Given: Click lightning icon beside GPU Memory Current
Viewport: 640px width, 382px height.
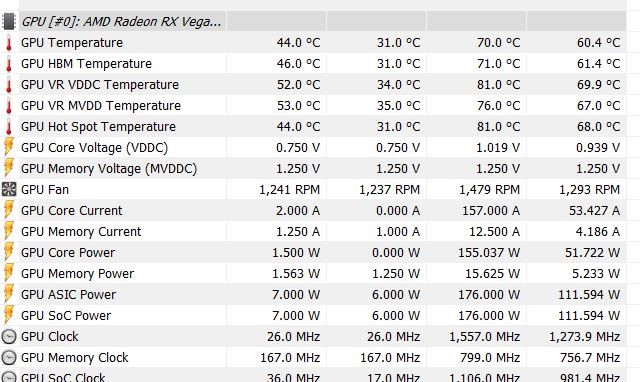Looking at the screenshot, I should pyautogui.click(x=9, y=231).
